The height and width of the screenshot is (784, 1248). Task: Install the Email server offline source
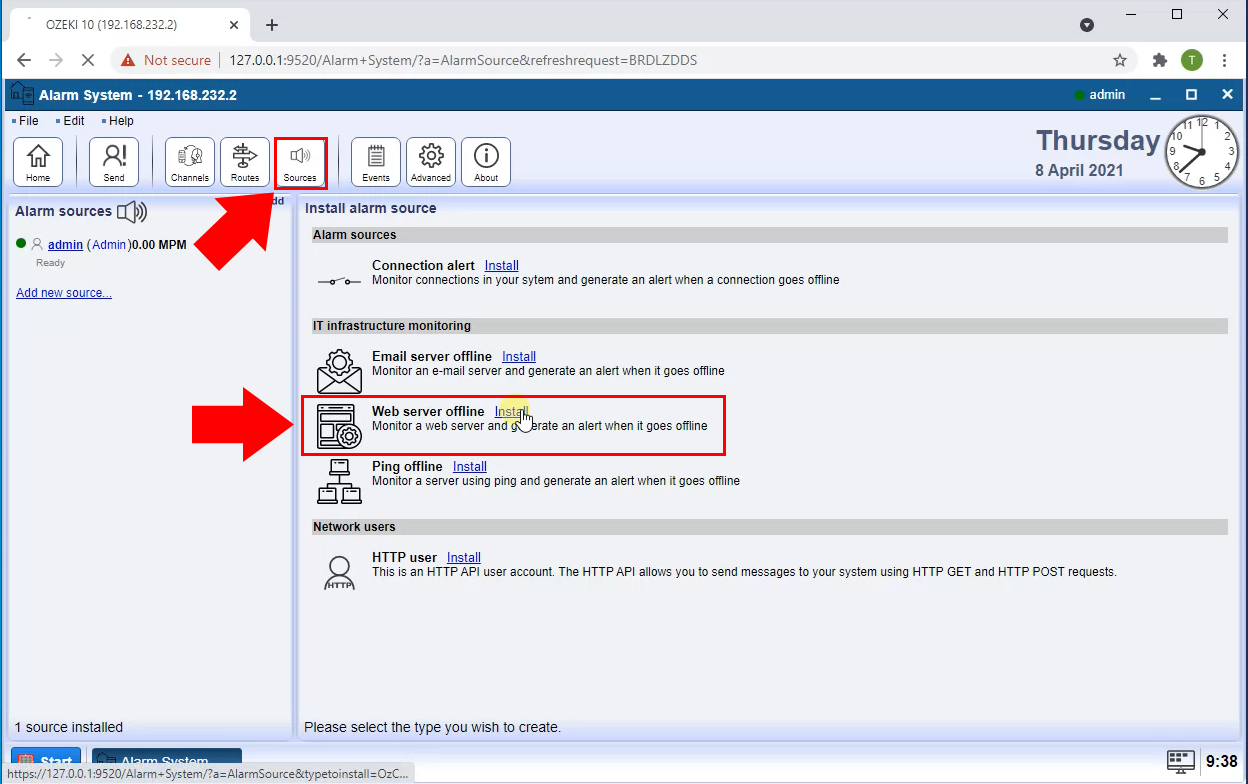(x=519, y=356)
